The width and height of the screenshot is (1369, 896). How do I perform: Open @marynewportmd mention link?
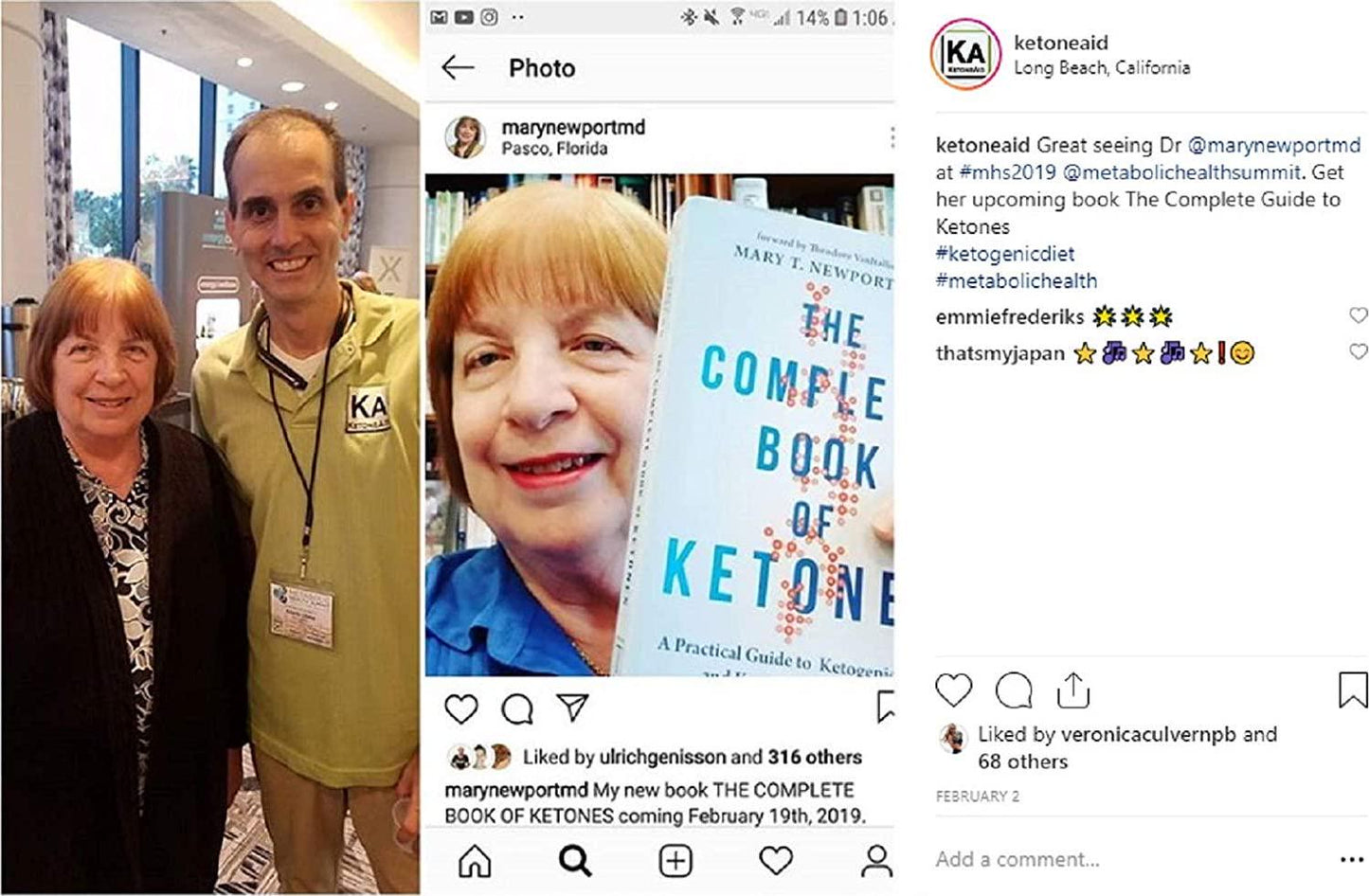[1274, 145]
